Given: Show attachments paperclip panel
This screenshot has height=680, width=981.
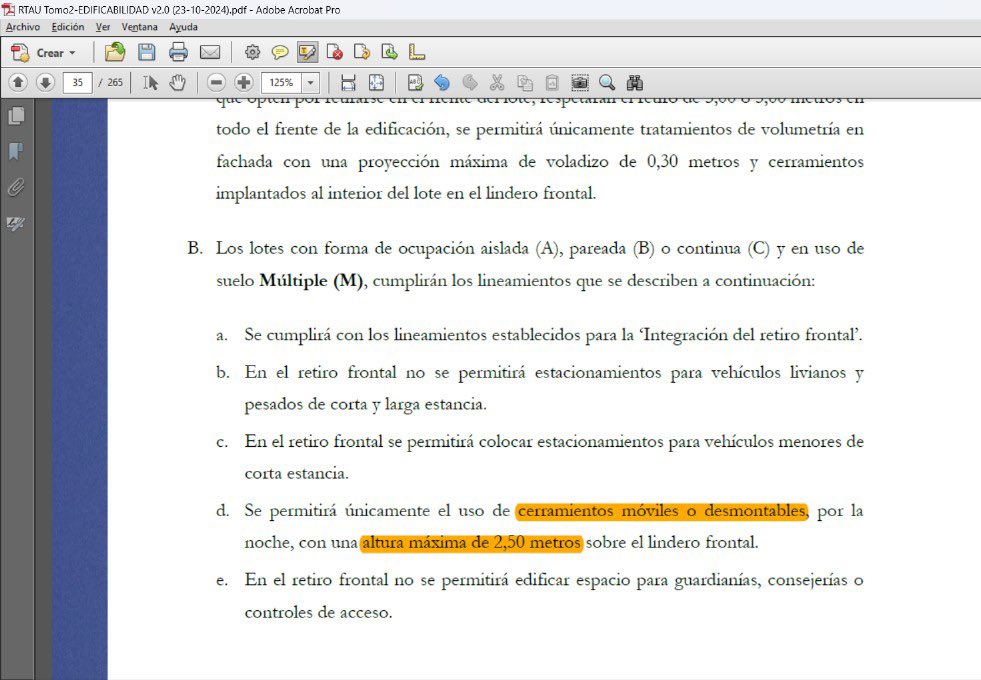Looking at the screenshot, I should point(16,186).
